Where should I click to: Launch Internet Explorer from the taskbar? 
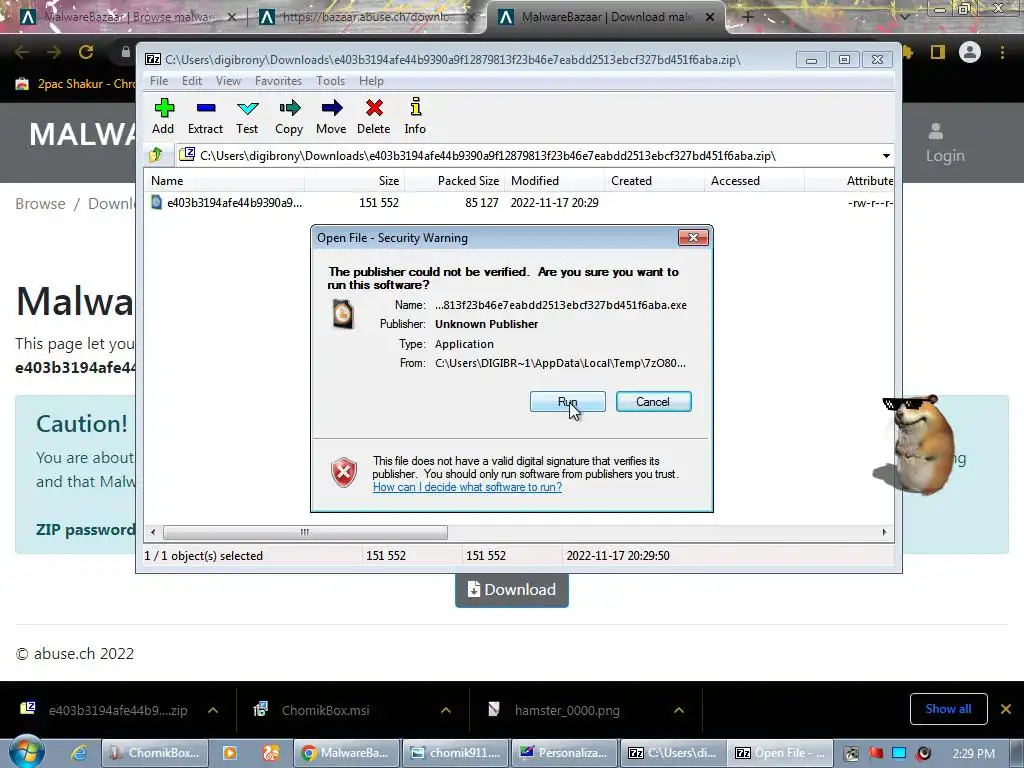pos(79,753)
